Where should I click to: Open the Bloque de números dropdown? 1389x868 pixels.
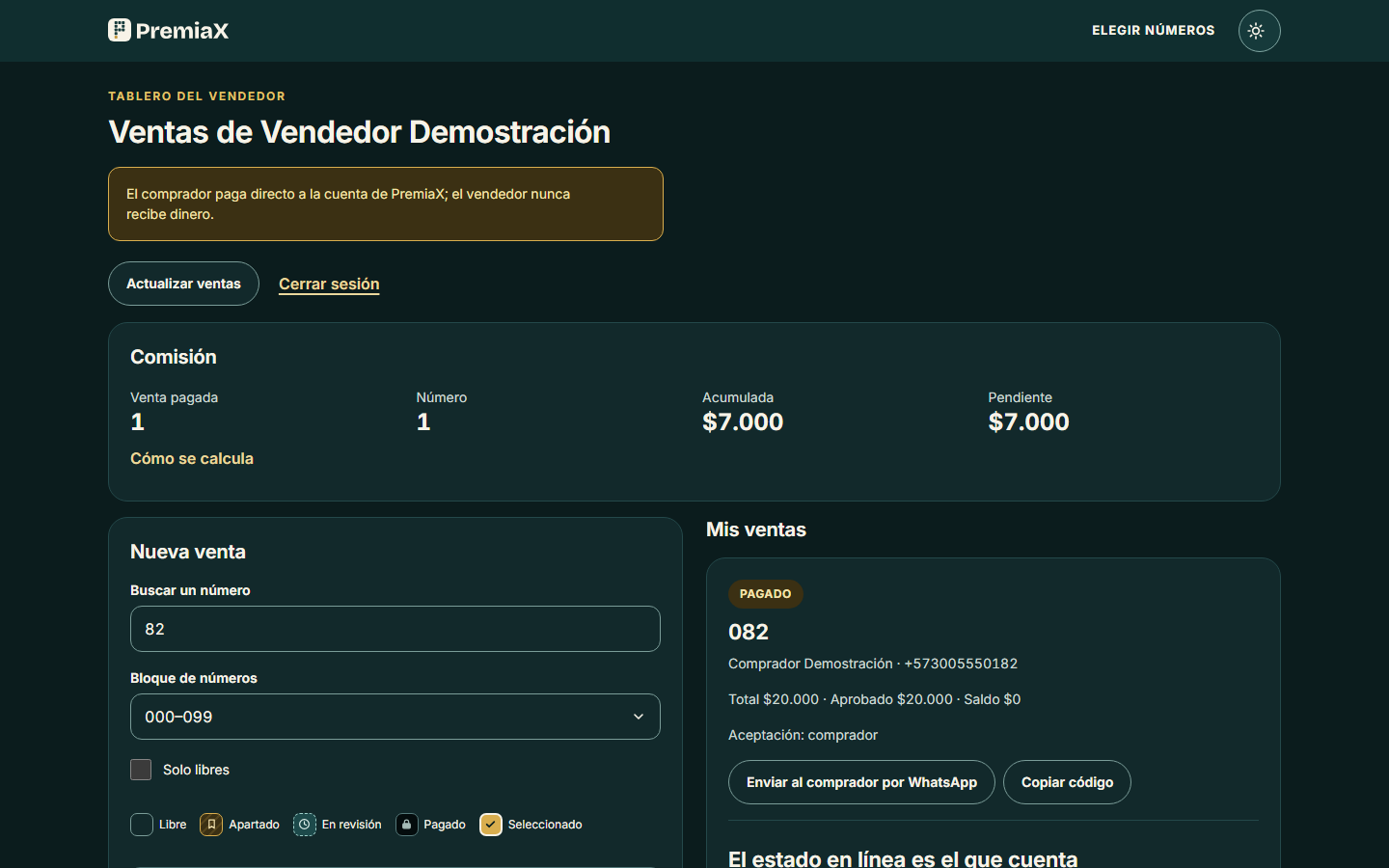(x=395, y=717)
